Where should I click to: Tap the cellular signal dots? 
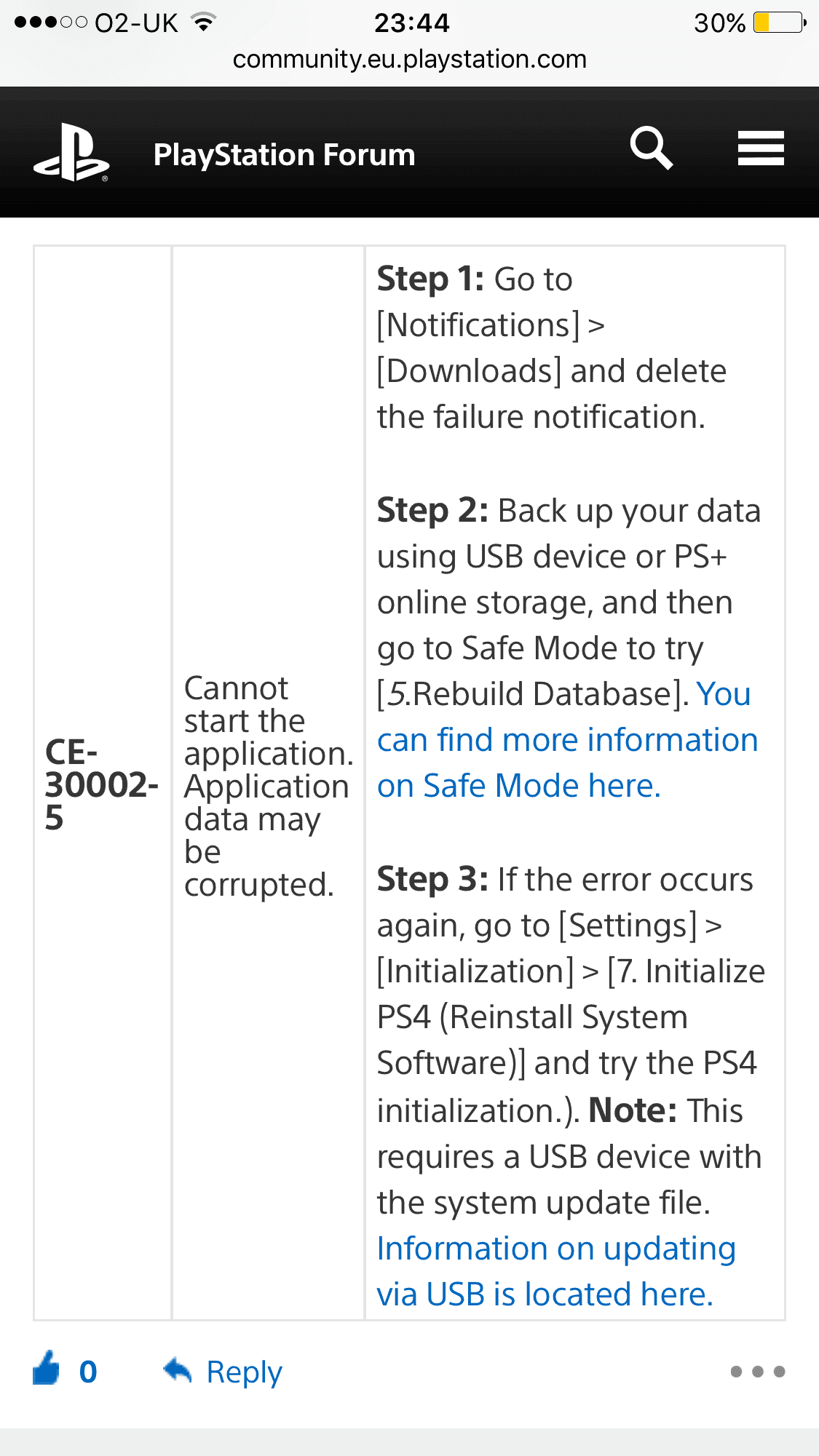pyautogui.click(x=50, y=23)
